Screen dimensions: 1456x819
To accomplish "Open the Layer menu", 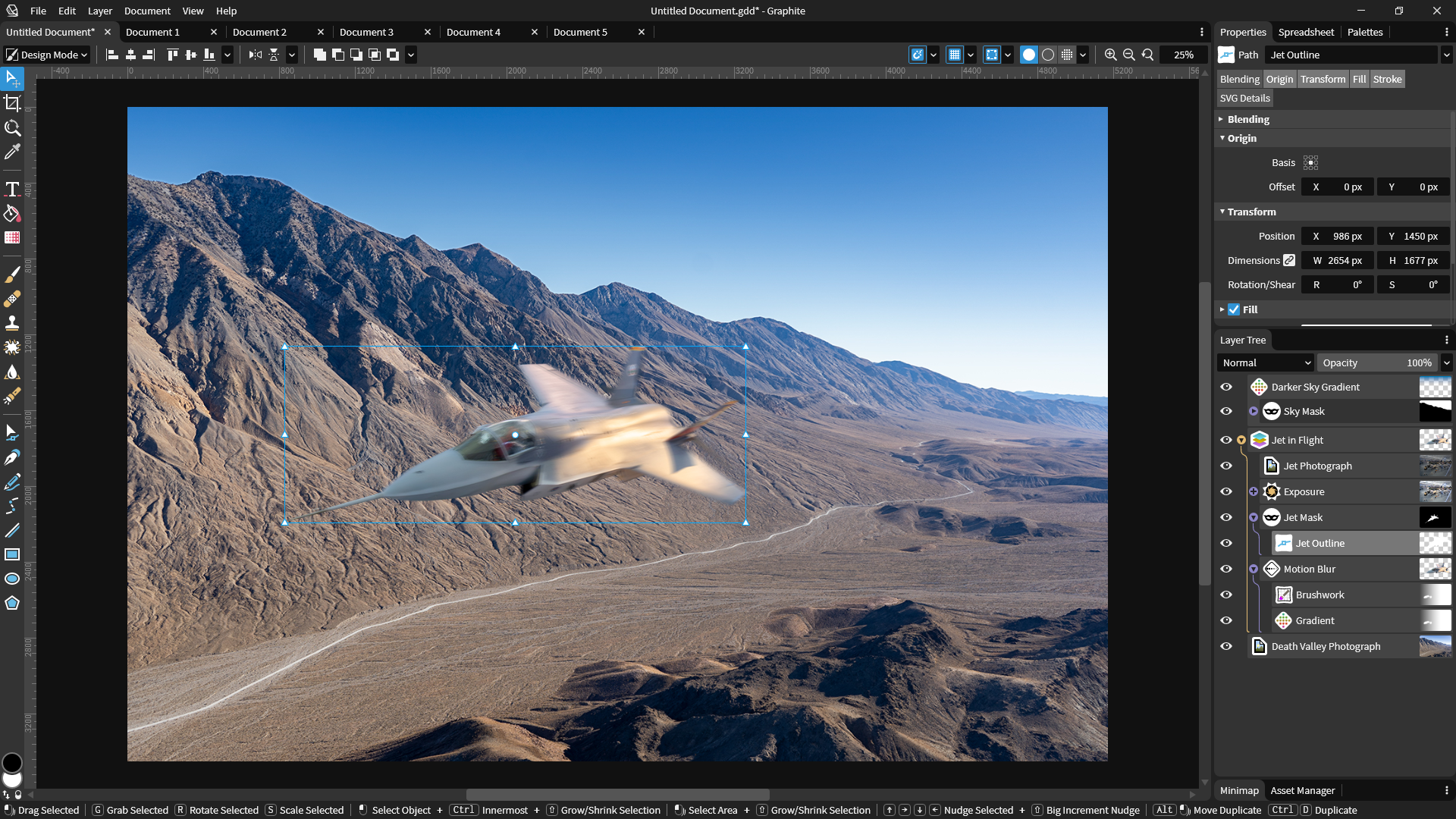I will (x=99, y=11).
